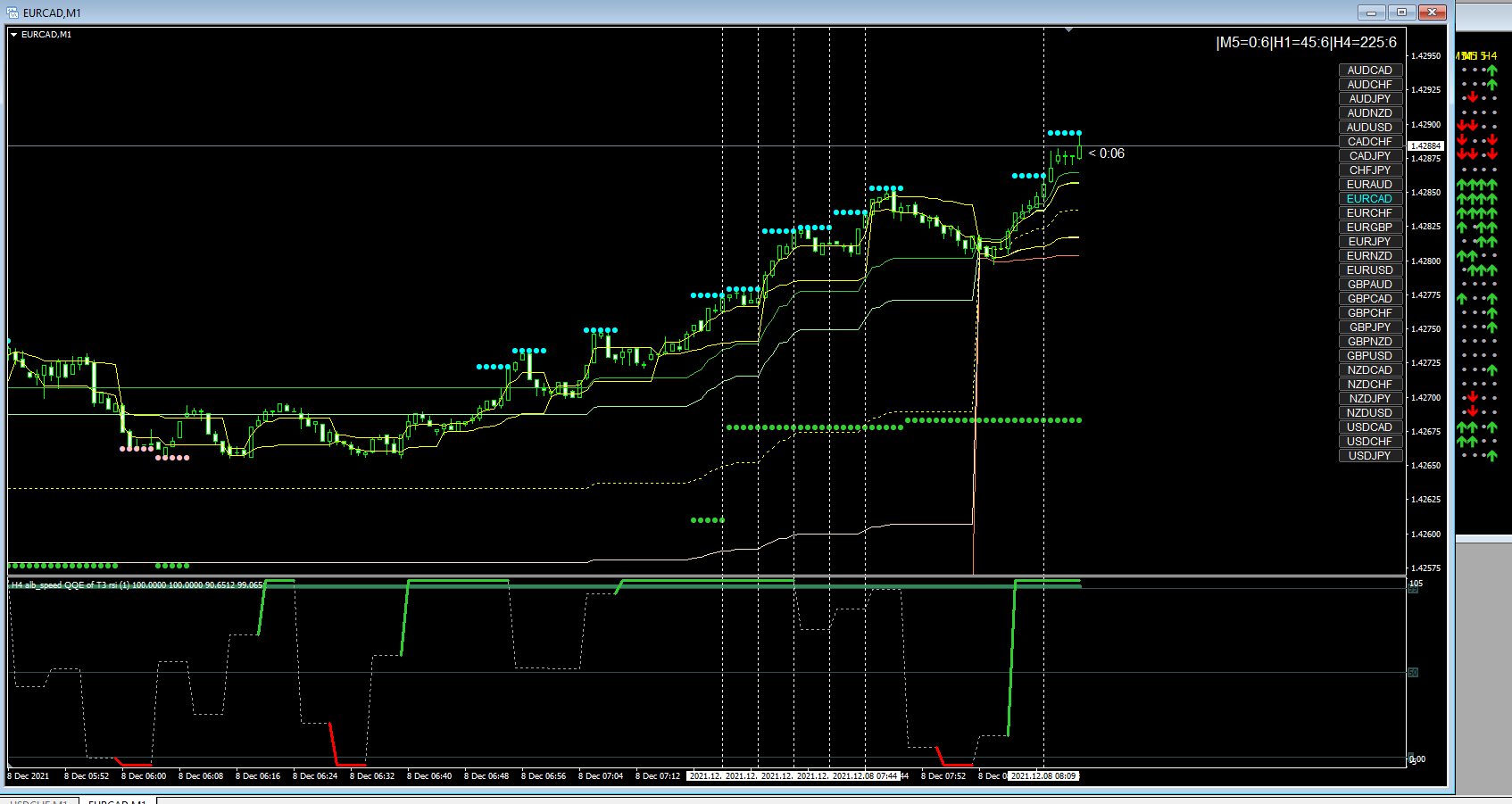Pick EURAUD in the symbol panel

(1370, 185)
